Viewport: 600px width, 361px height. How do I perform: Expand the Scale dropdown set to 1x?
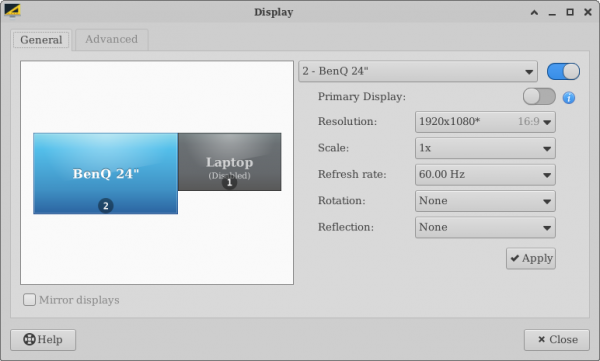[485, 148]
